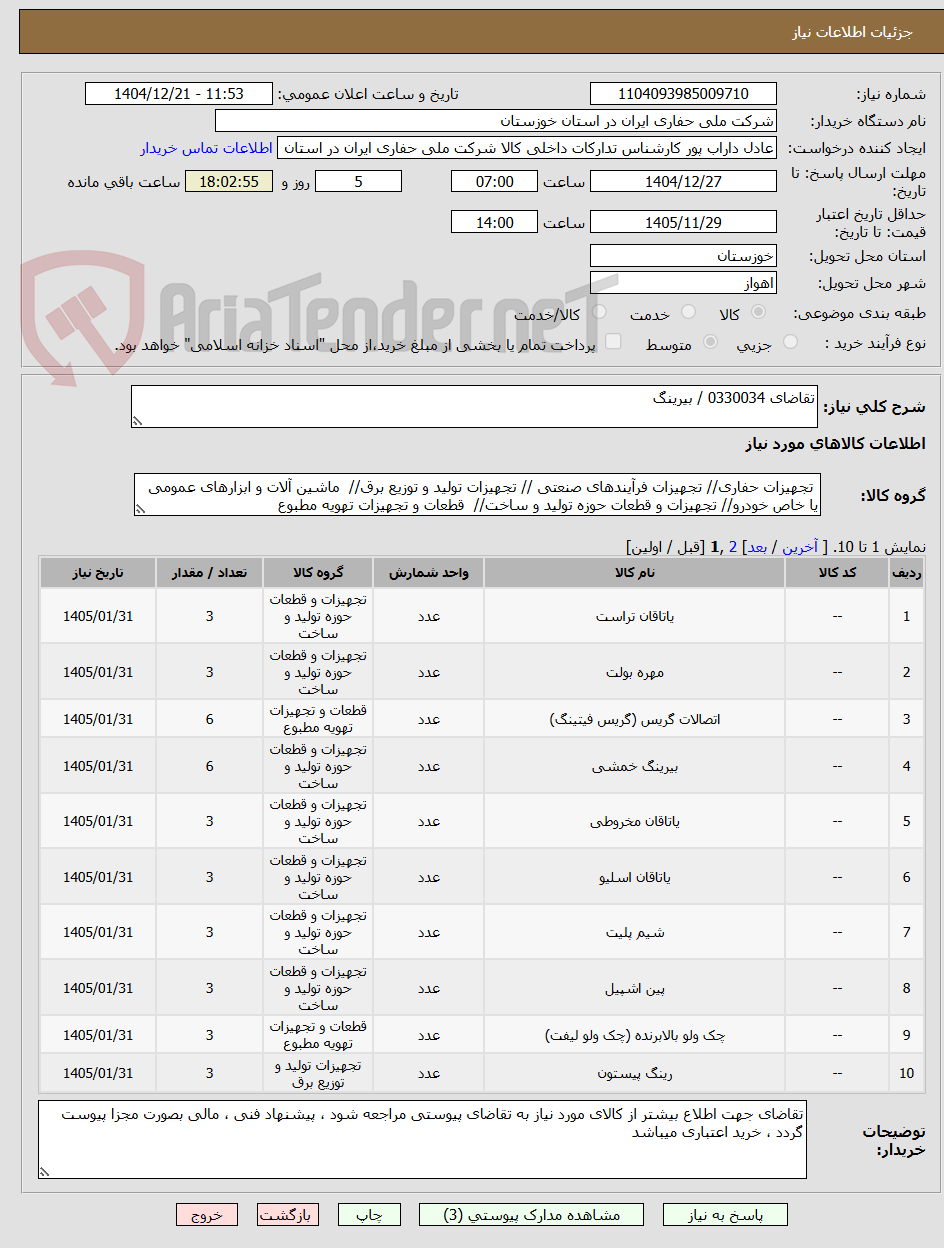Select the کالا/خدمت radio button

(598, 313)
